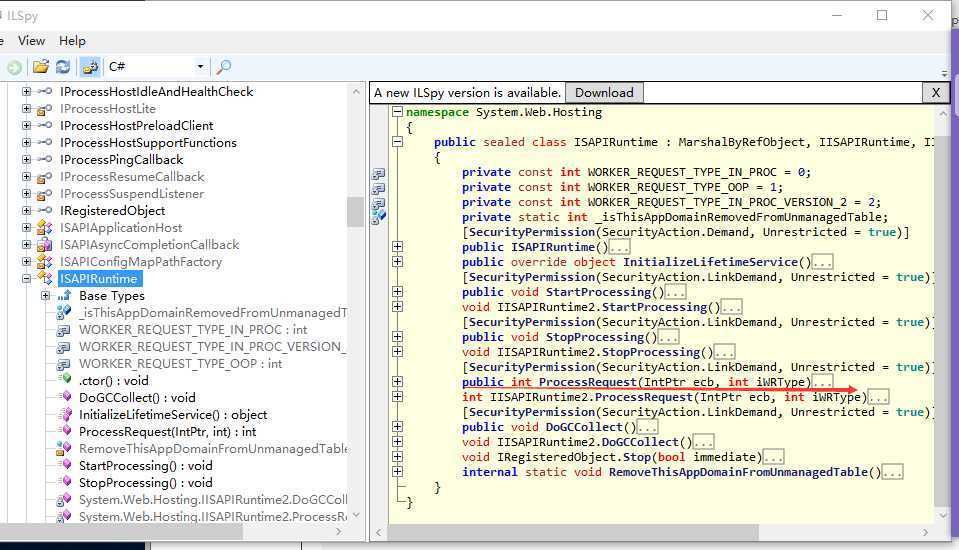Click the code margin icon beside WORKER_REQUEST_TYPE_IN_PROC
This screenshot has height=550, width=959.
pos(379,173)
